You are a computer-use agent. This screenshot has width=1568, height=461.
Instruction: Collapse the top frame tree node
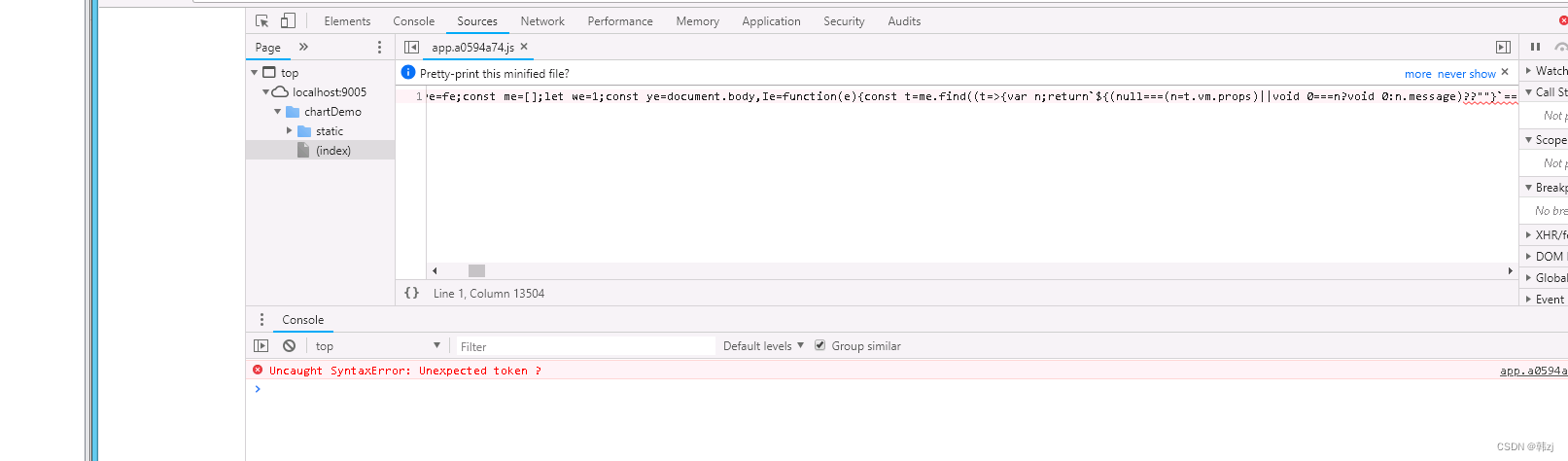coord(255,72)
